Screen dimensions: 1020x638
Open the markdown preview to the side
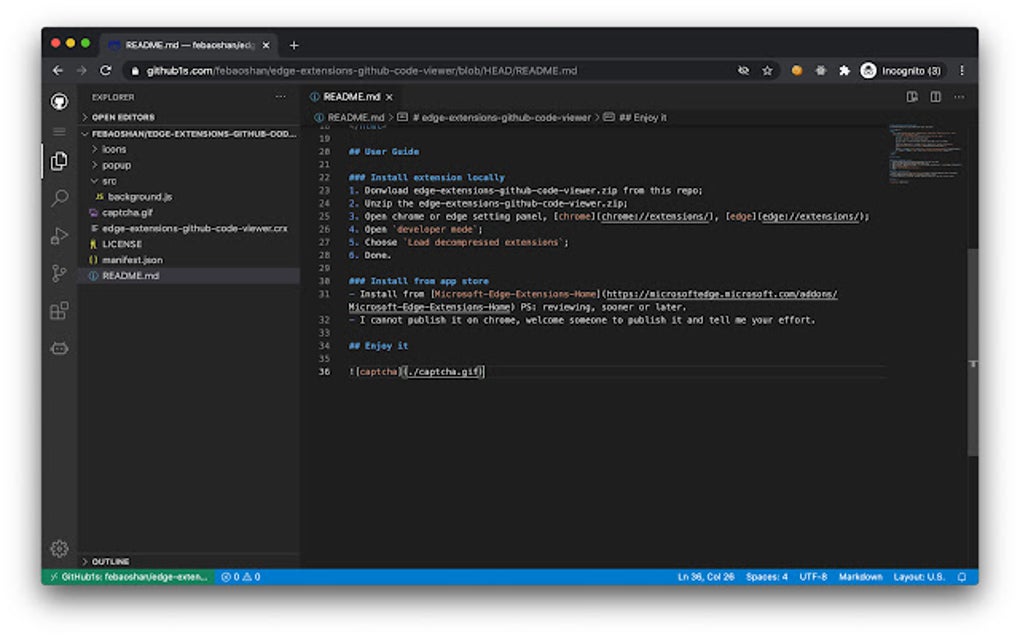click(912, 97)
